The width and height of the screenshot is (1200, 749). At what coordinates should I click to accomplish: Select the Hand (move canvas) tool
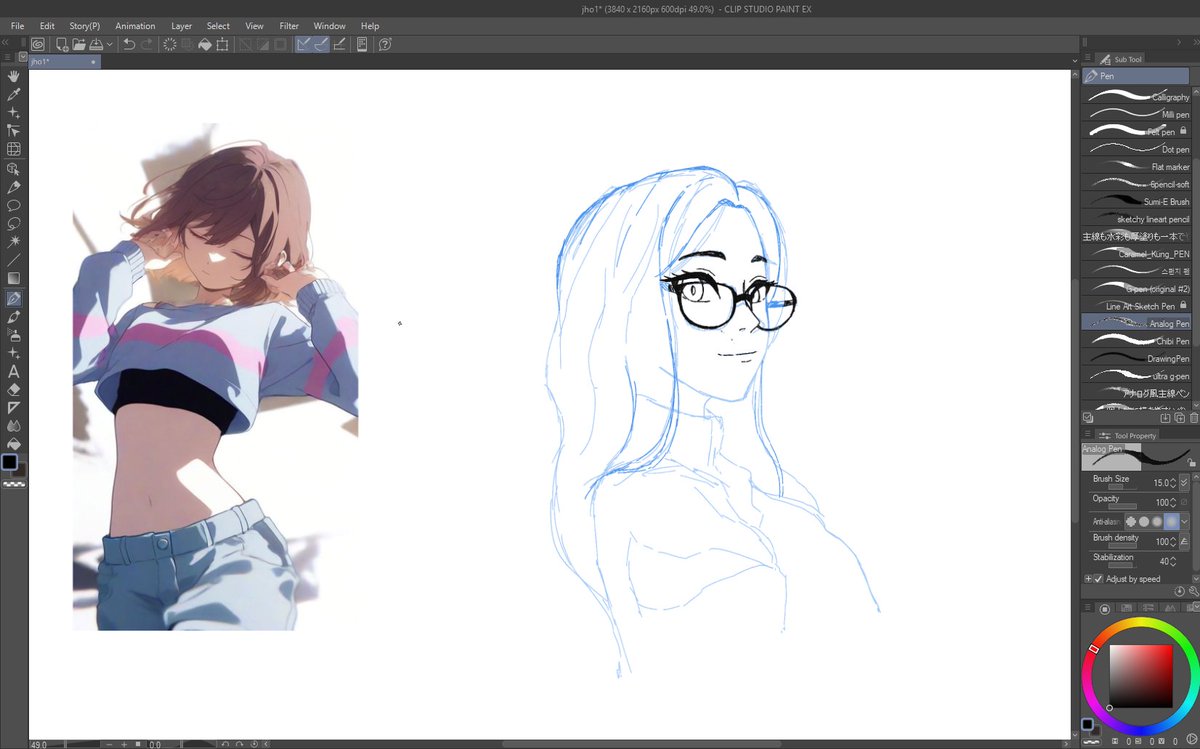[x=14, y=76]
